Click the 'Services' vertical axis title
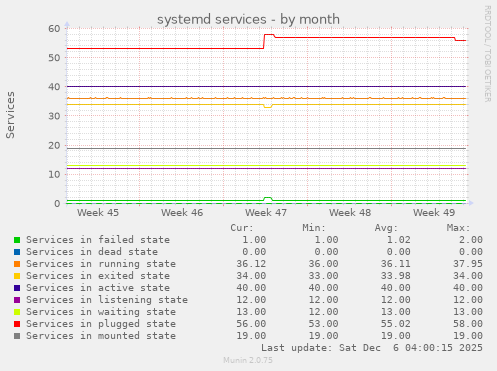 pos(10,115)
